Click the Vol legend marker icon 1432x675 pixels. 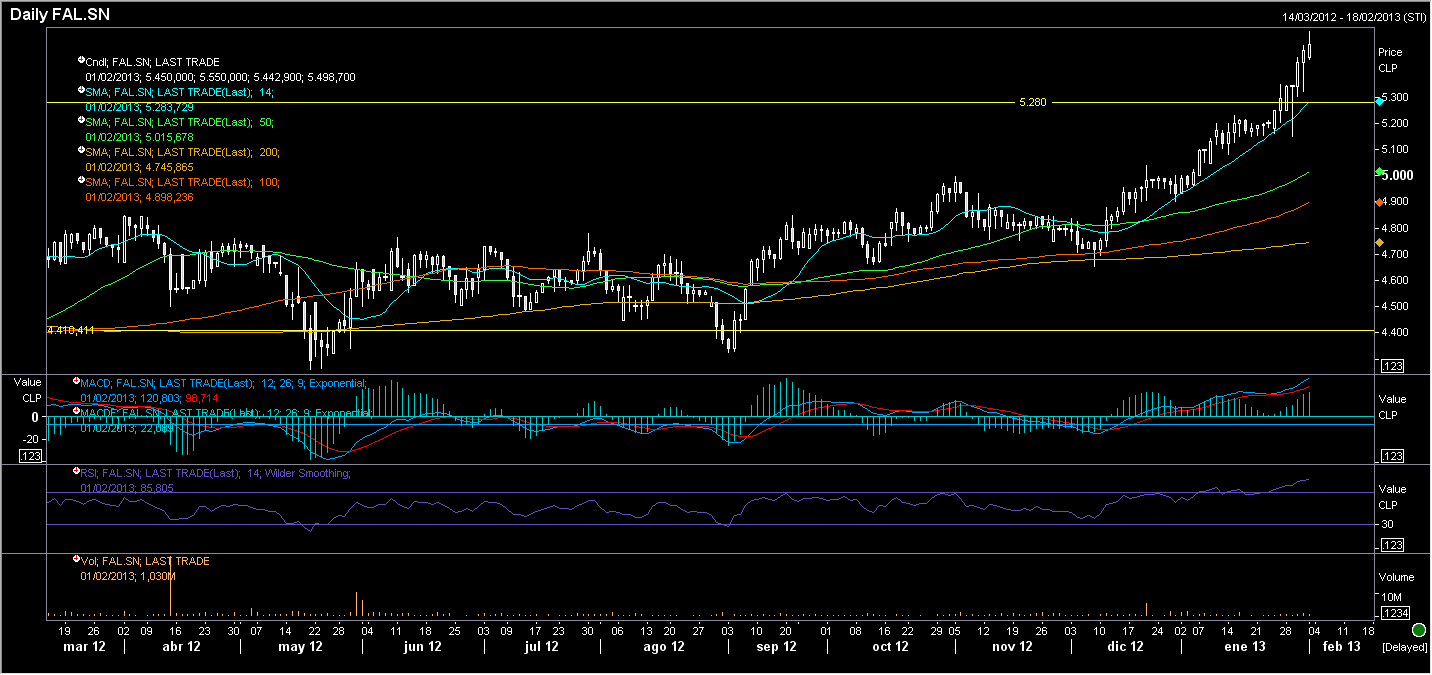click(x=75, y=559)
